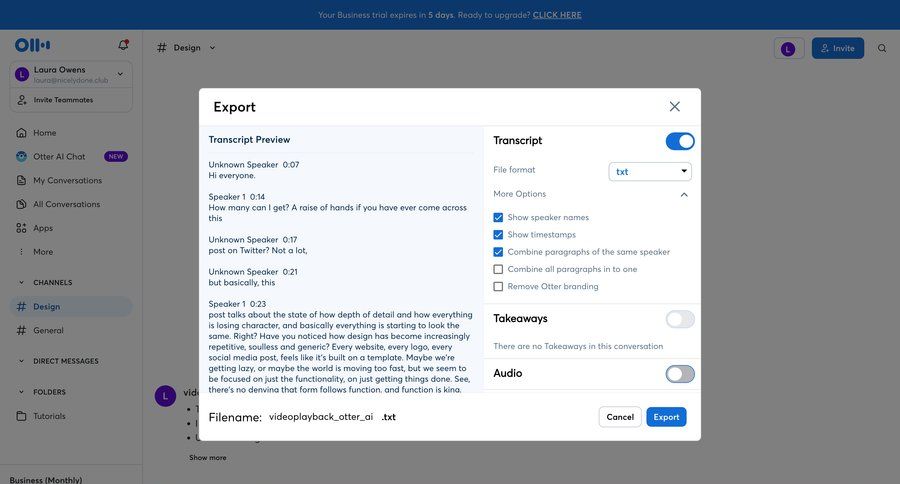This screenshot has height=484, width=900.
Task: Click the Home house icon
Action: [x=21, y=133]
